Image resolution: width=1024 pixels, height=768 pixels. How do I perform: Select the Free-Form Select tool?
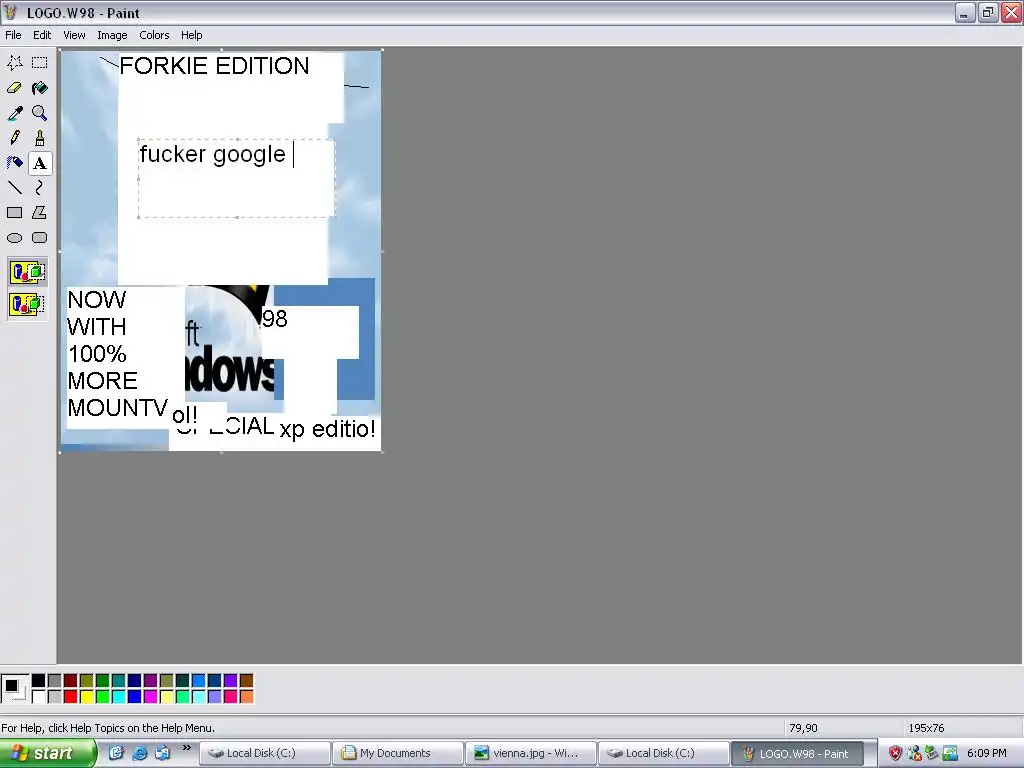tap(14, 63)
